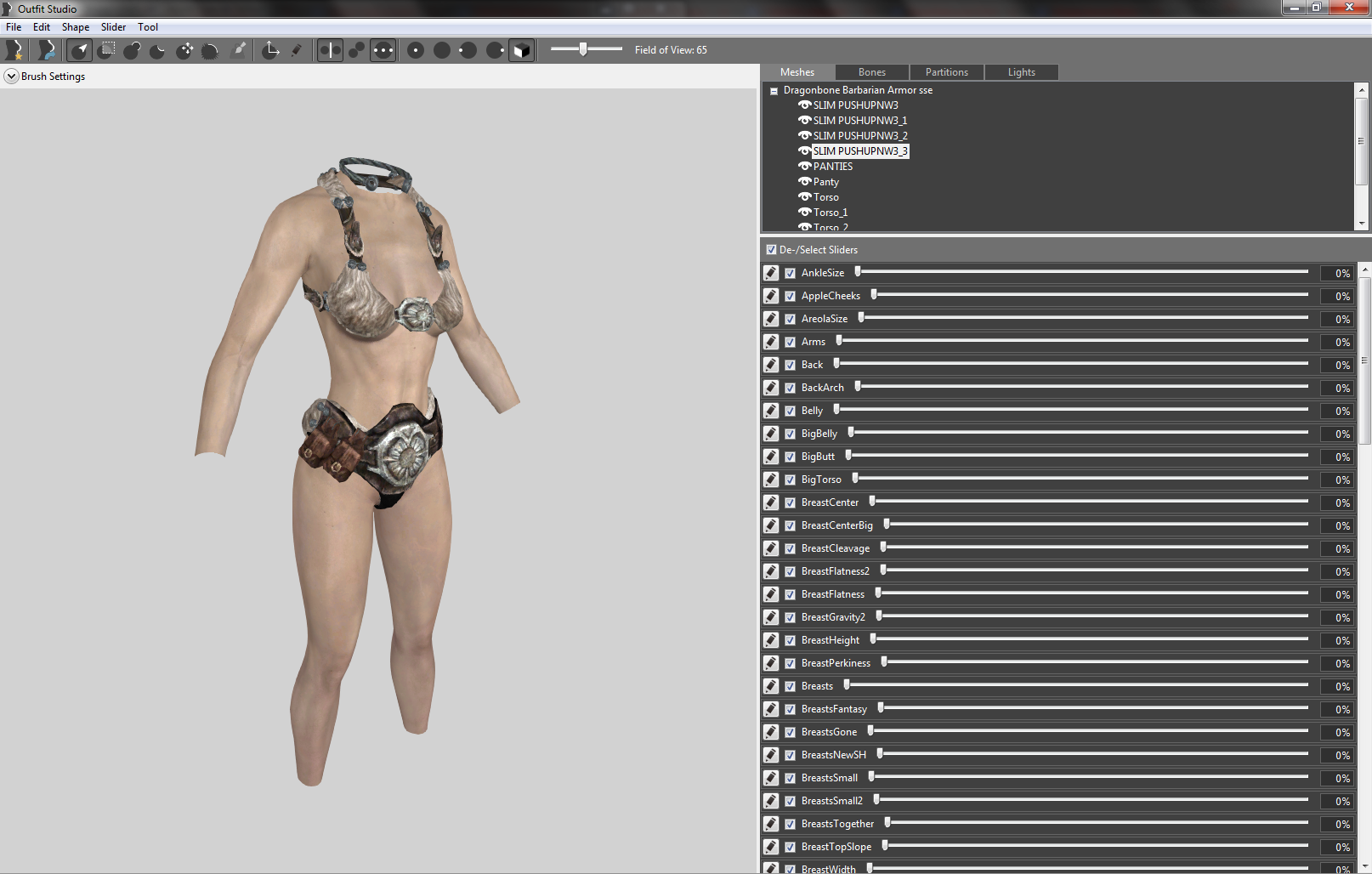Click the New Project toolbar icon
1372x874 pixels.
coord(14,50)
